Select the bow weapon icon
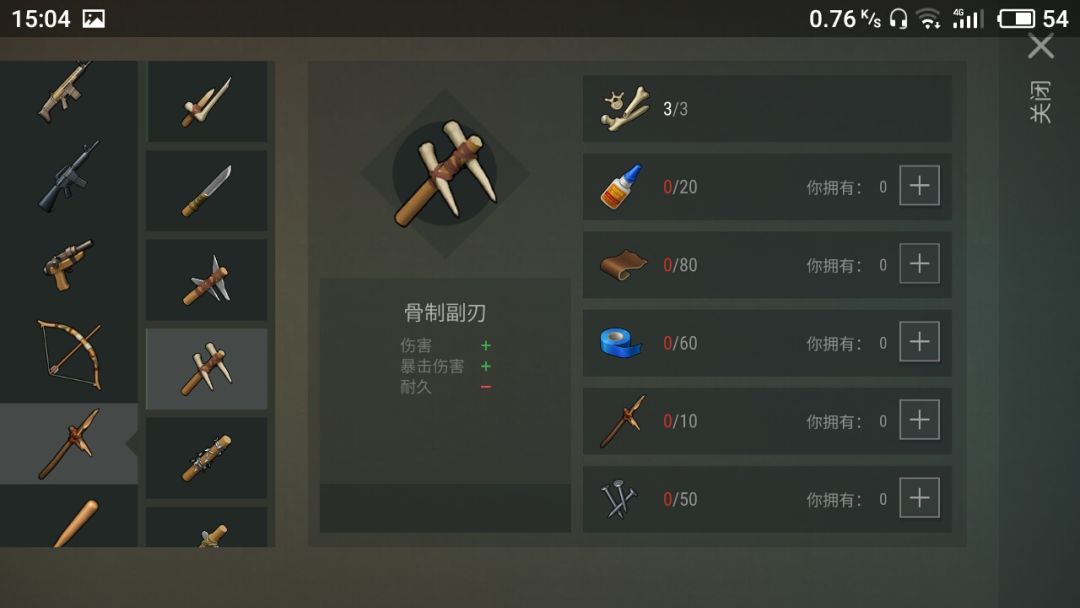 (70, 355)
